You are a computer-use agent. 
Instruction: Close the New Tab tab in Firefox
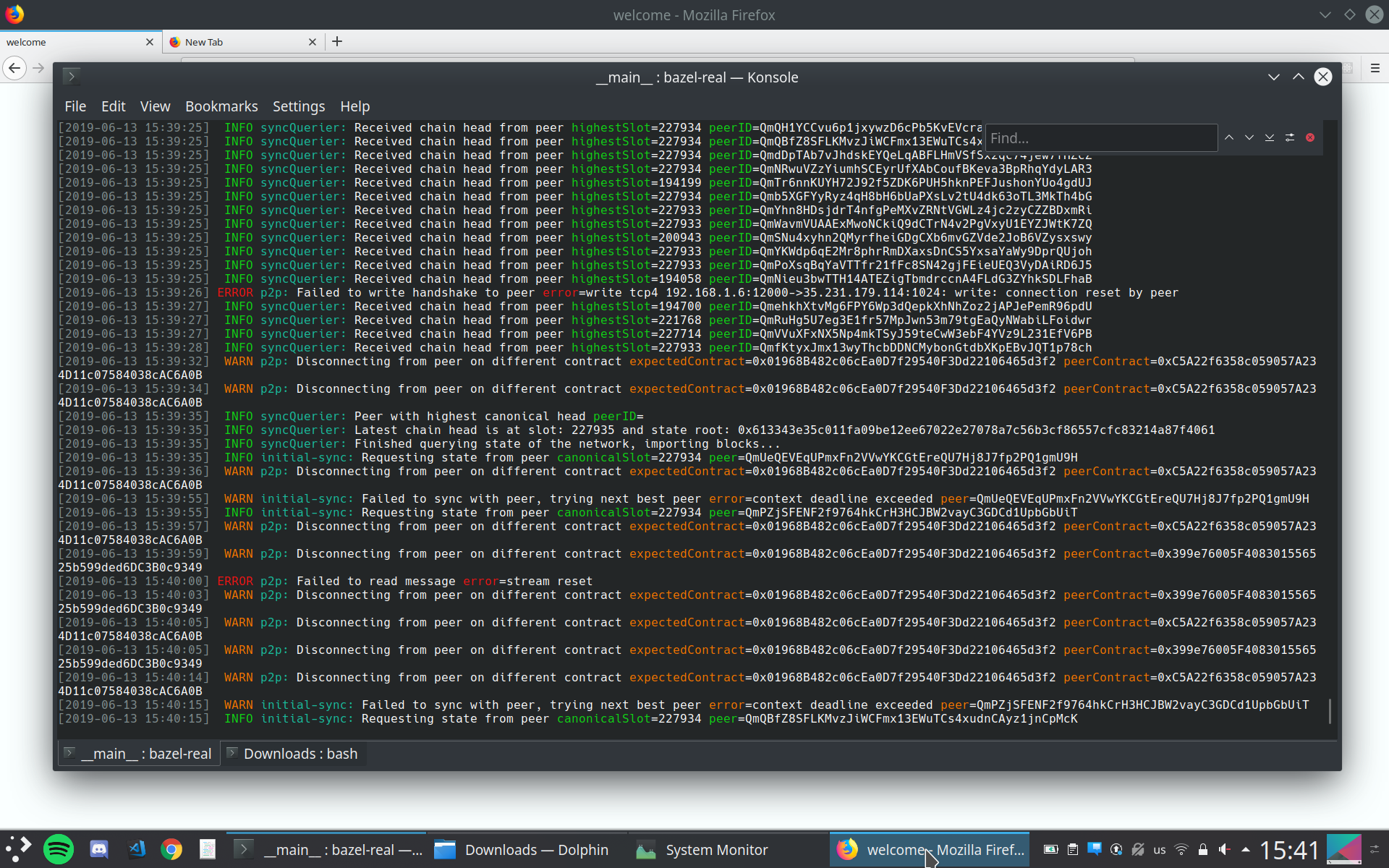[x=313, y=42]
